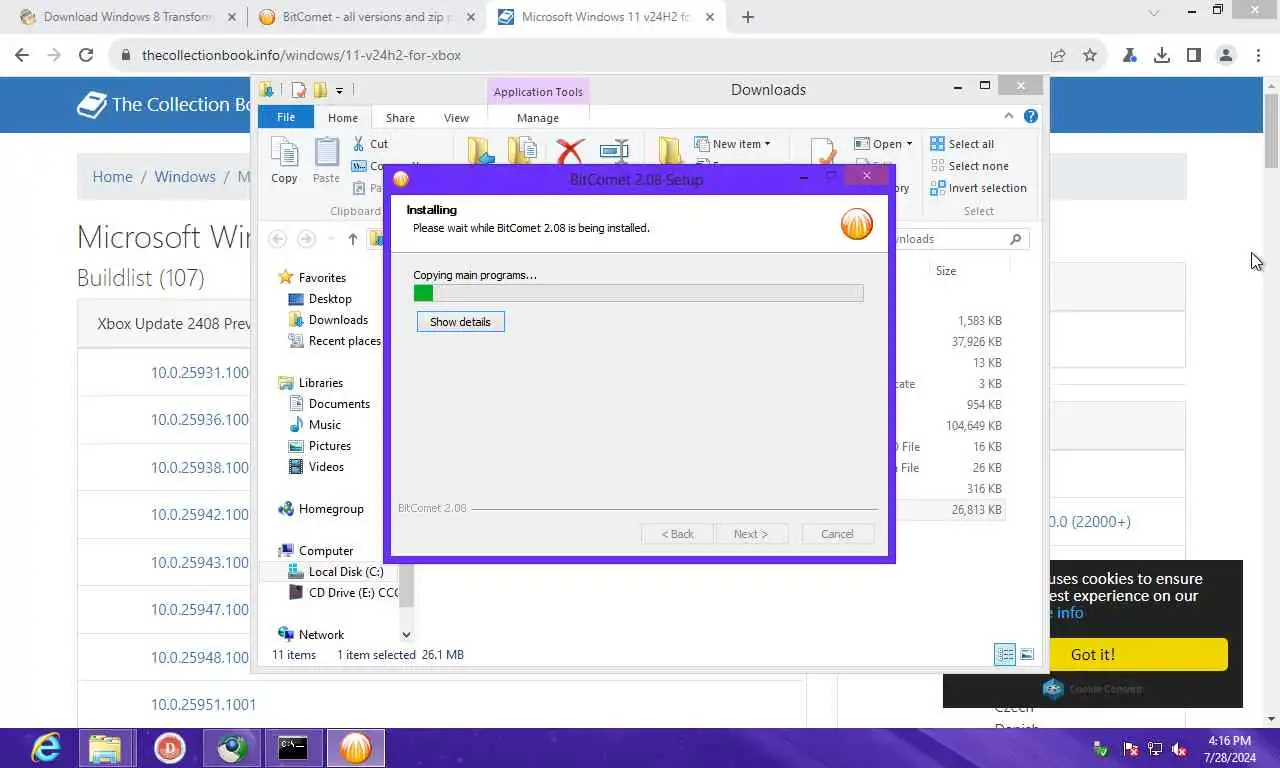Screen dimensions: 1280x768
Task: Click Invert selection in Explorer ribbon
Action: [x=978, y=188]
